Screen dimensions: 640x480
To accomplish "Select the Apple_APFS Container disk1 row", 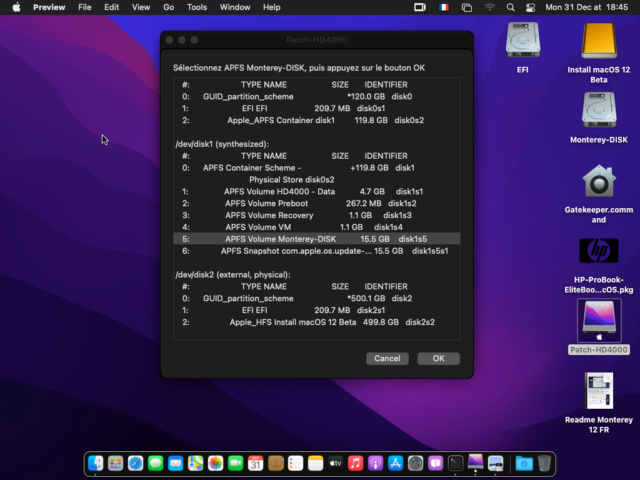I will (317, 120).
